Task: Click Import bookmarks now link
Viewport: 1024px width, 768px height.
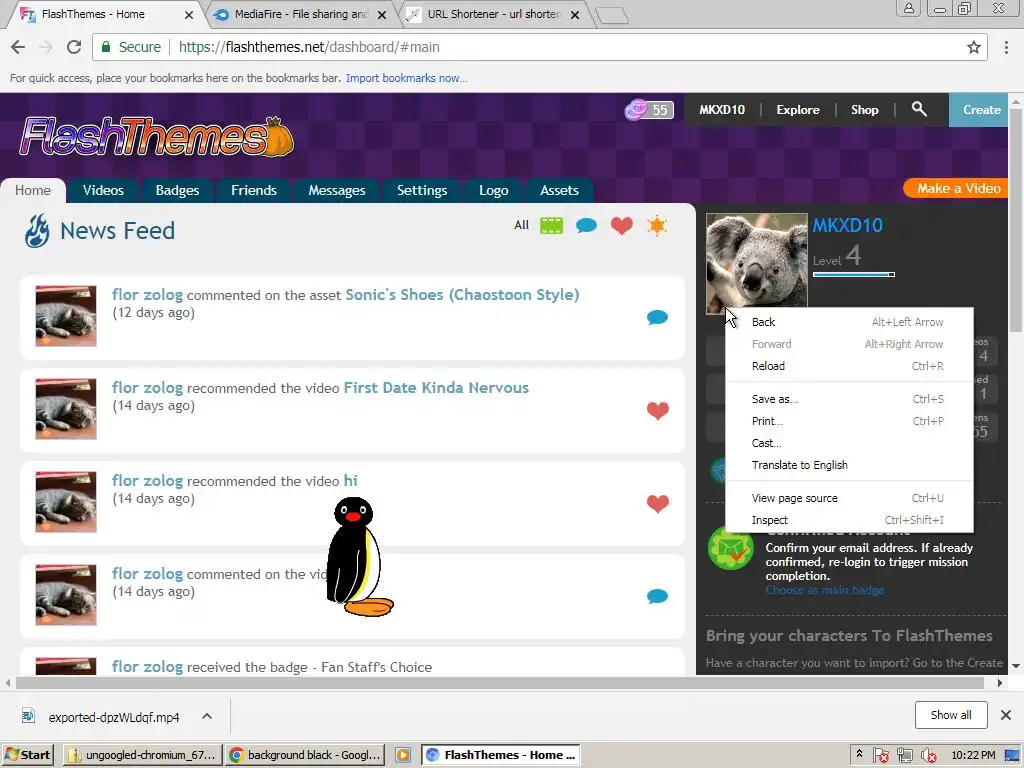Action: [406, 78]
